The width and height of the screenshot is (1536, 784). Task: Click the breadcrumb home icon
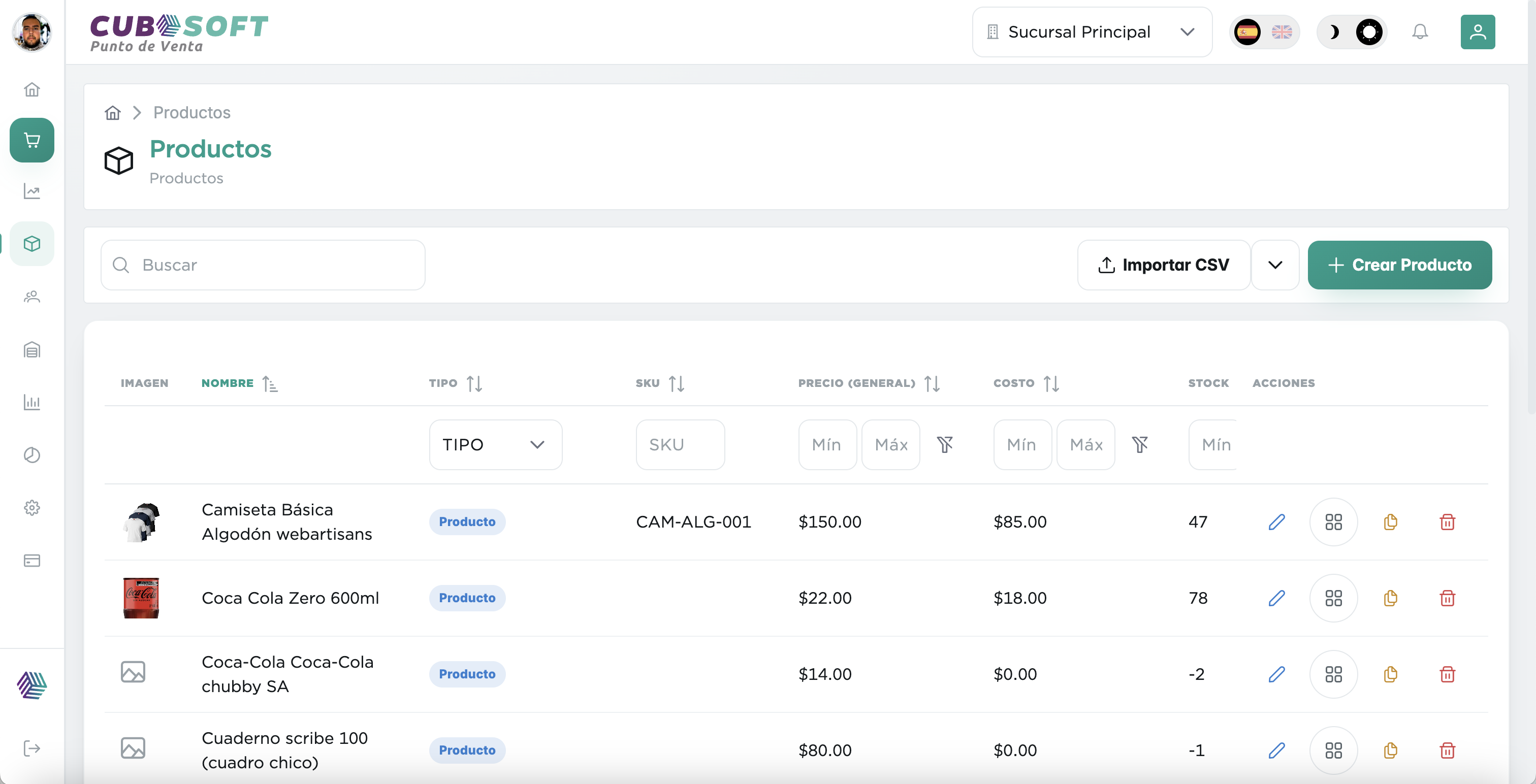pos(113,113)
